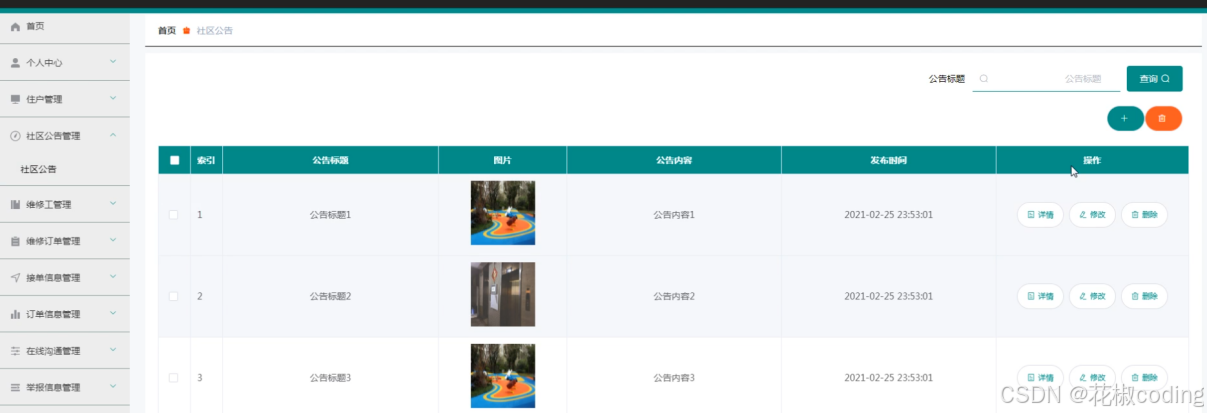Click the 公告标题 column header
Image resolution: width=1208 pixels, height=414 pixels.
(x=330, y=160)
